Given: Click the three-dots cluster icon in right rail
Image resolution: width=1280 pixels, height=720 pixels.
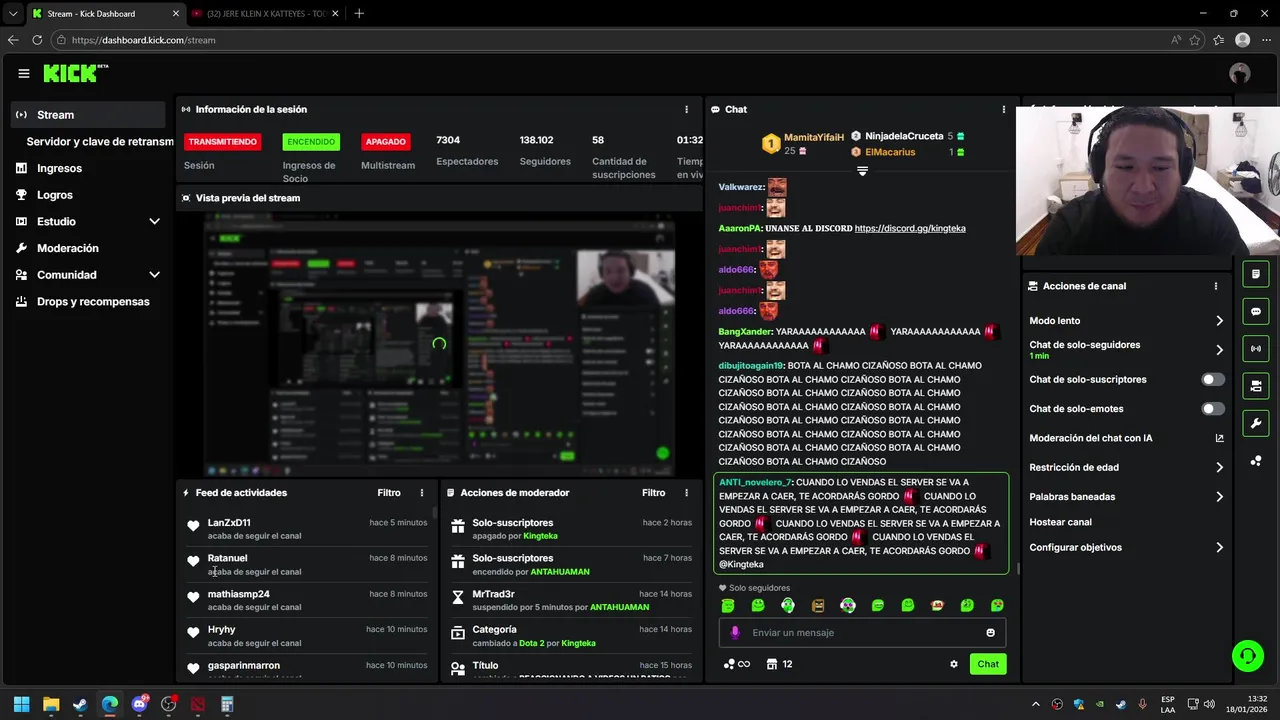Looking at the screenshot, I should pyautogui.click(x=1256, y=461).
